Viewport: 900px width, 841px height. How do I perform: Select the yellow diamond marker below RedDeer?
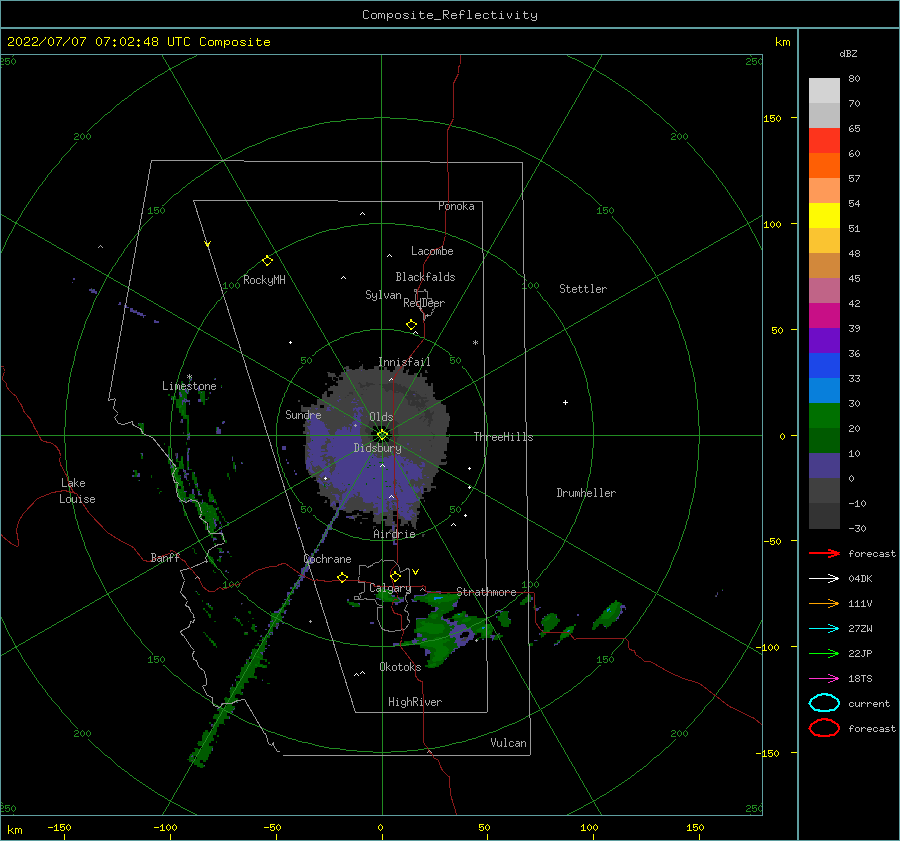click(x=411, y=325)
